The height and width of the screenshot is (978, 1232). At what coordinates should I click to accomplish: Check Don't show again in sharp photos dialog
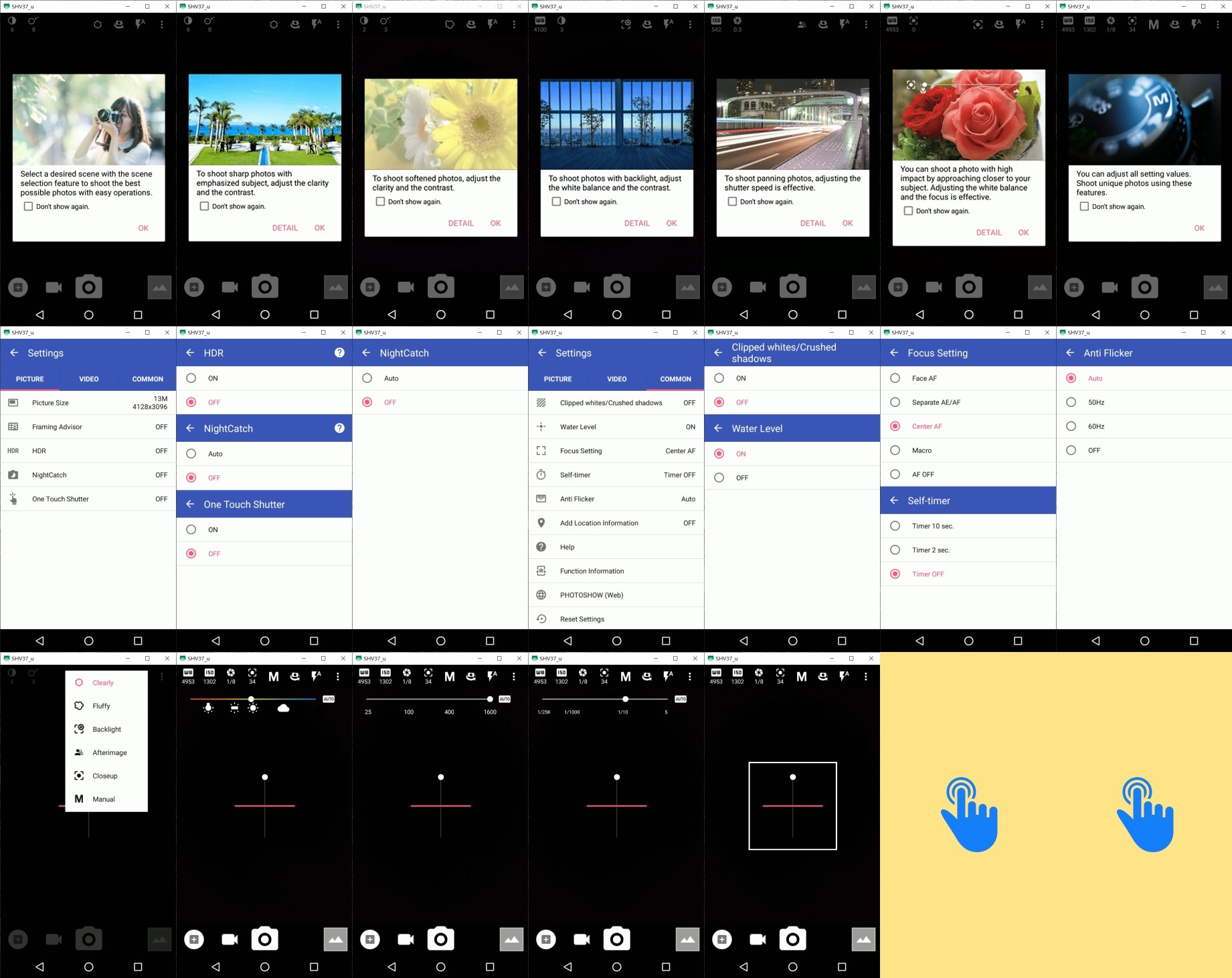pyautogui.click(x=204, y=206)
